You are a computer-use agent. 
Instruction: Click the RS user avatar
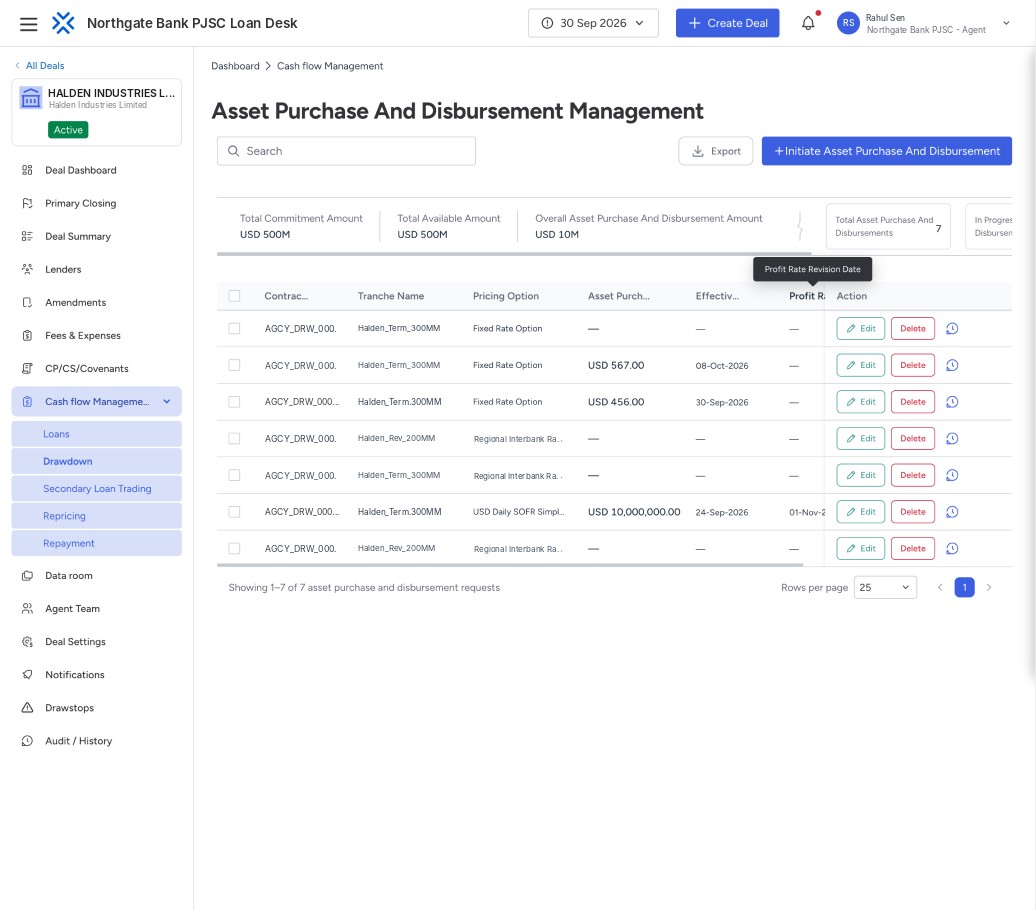848,23
